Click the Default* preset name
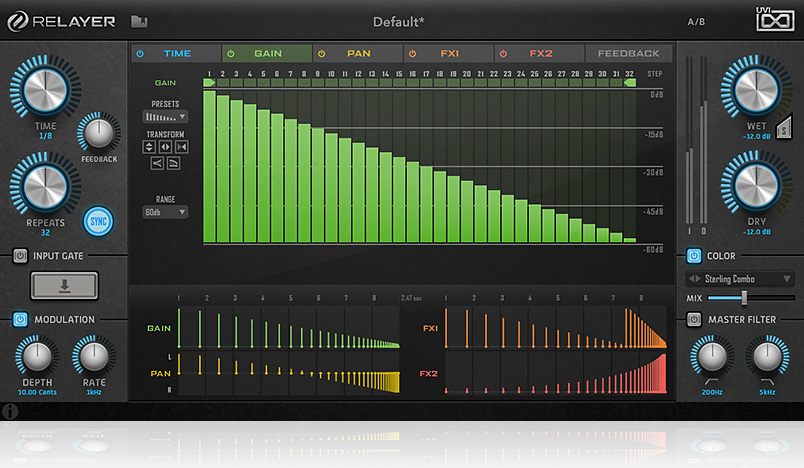804x468 pixels. point(398,22)
